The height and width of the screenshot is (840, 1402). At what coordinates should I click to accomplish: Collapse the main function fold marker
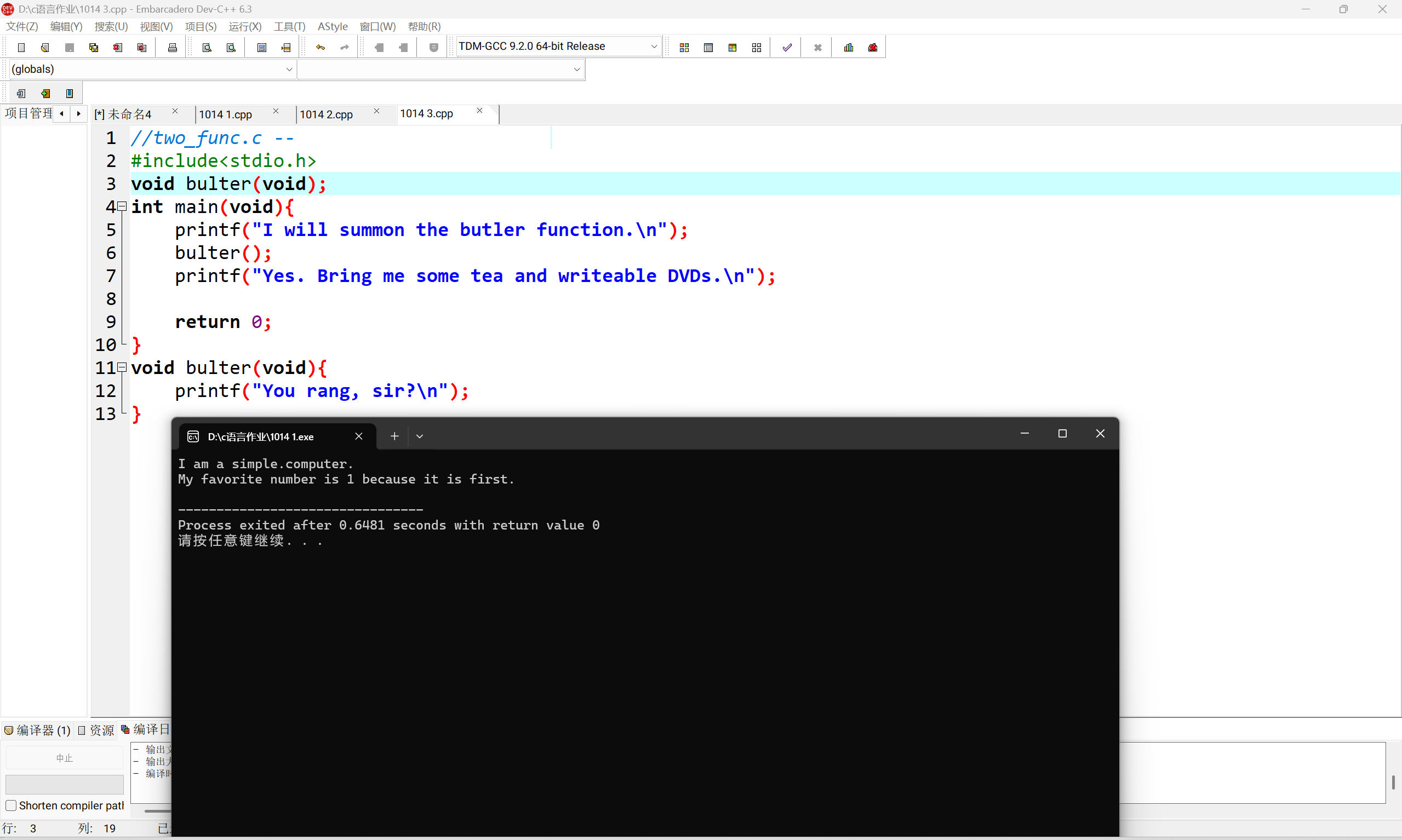click(122, 207)
